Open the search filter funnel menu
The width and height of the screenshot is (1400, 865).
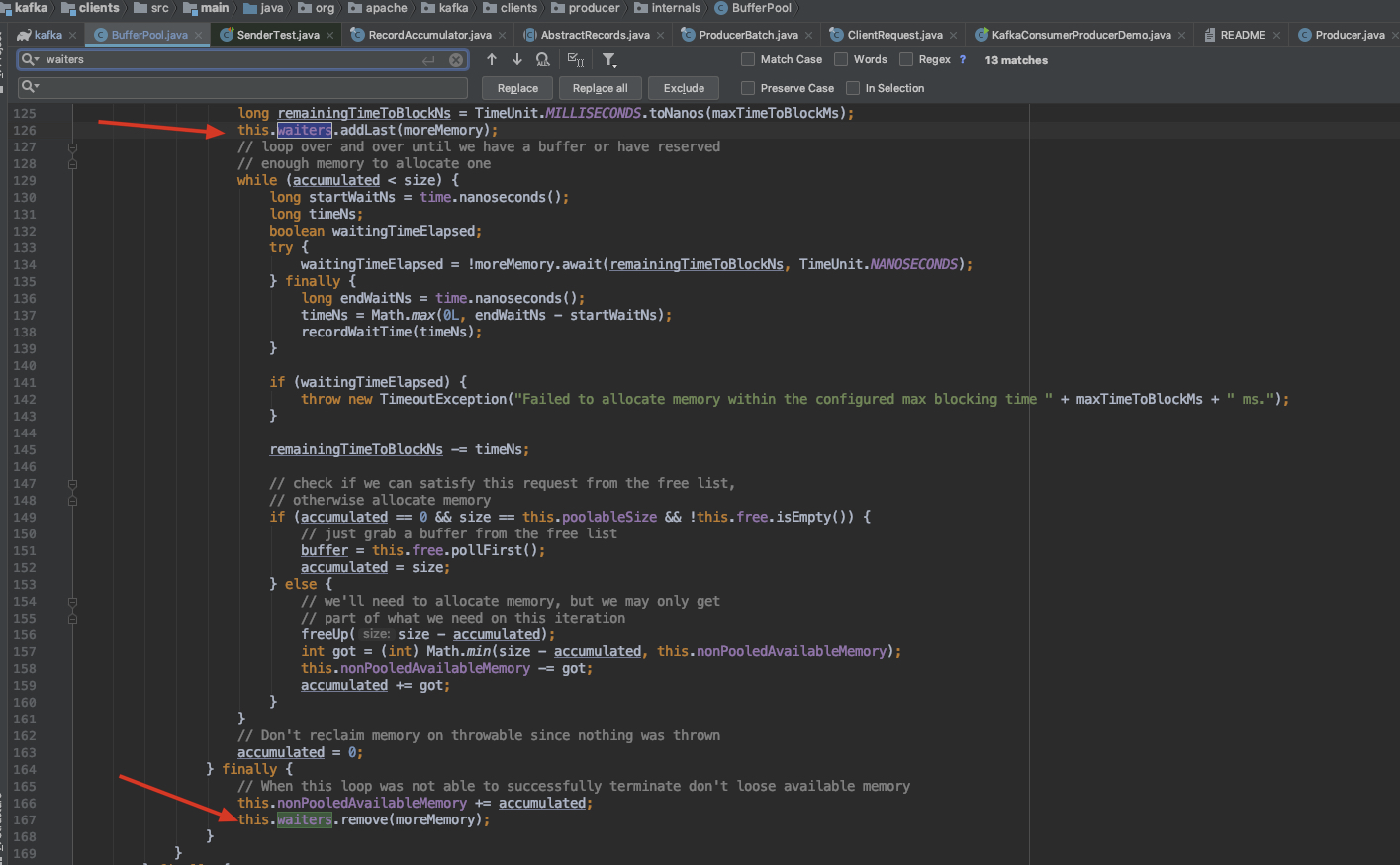(609, 60)
